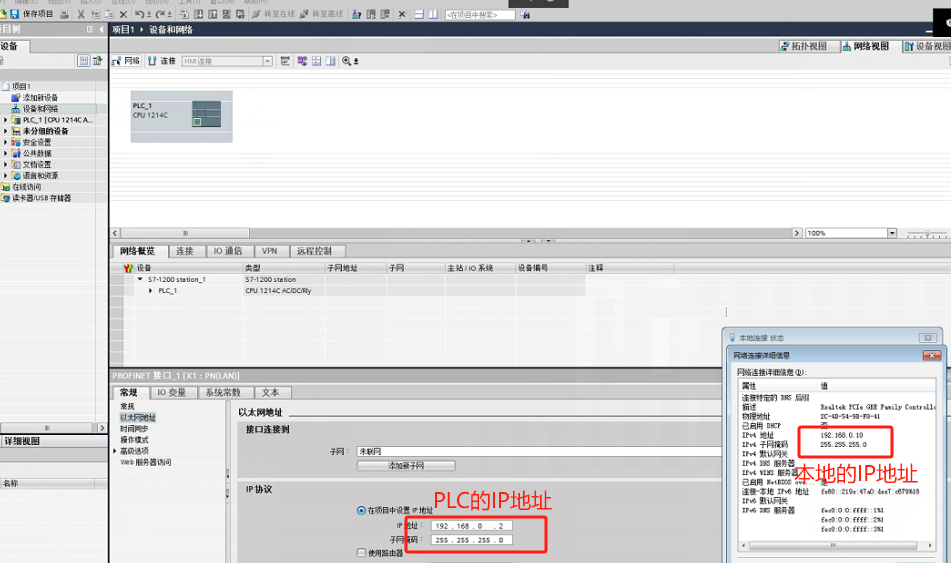Select 在项目中设置 IP 地址 radio button

(361, 510)
